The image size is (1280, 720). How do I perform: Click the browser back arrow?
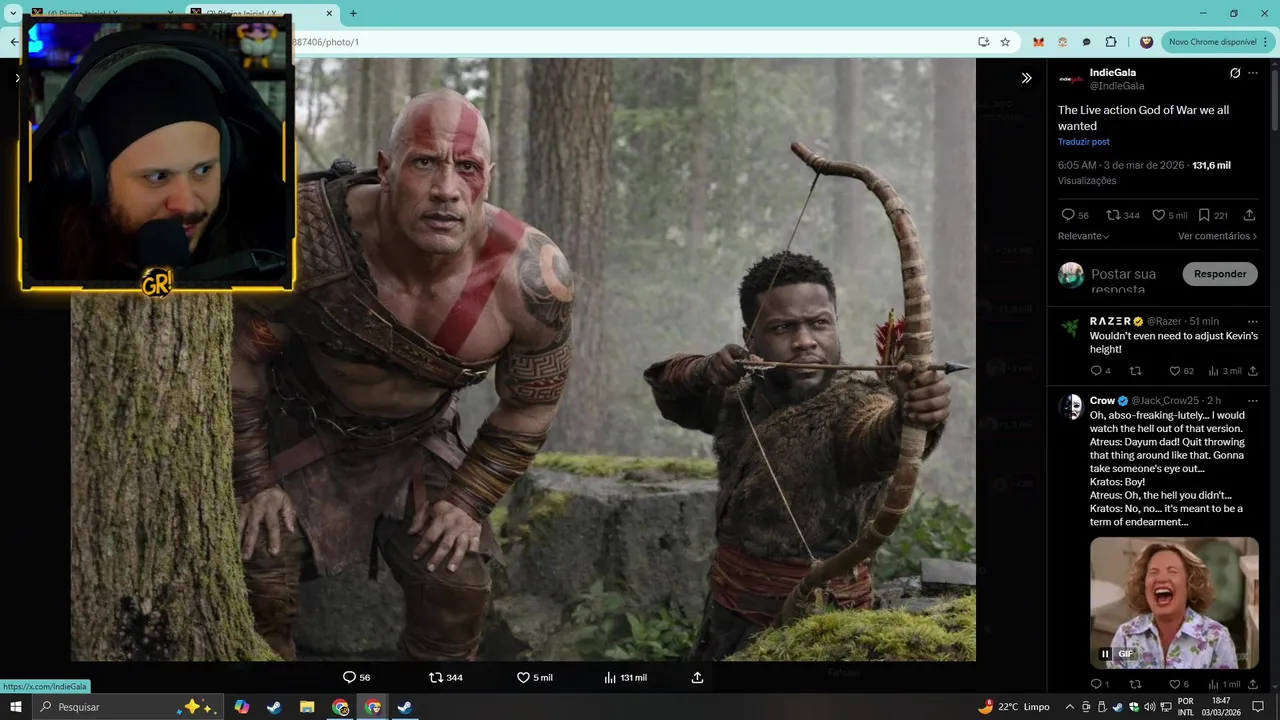coord(14,42)
